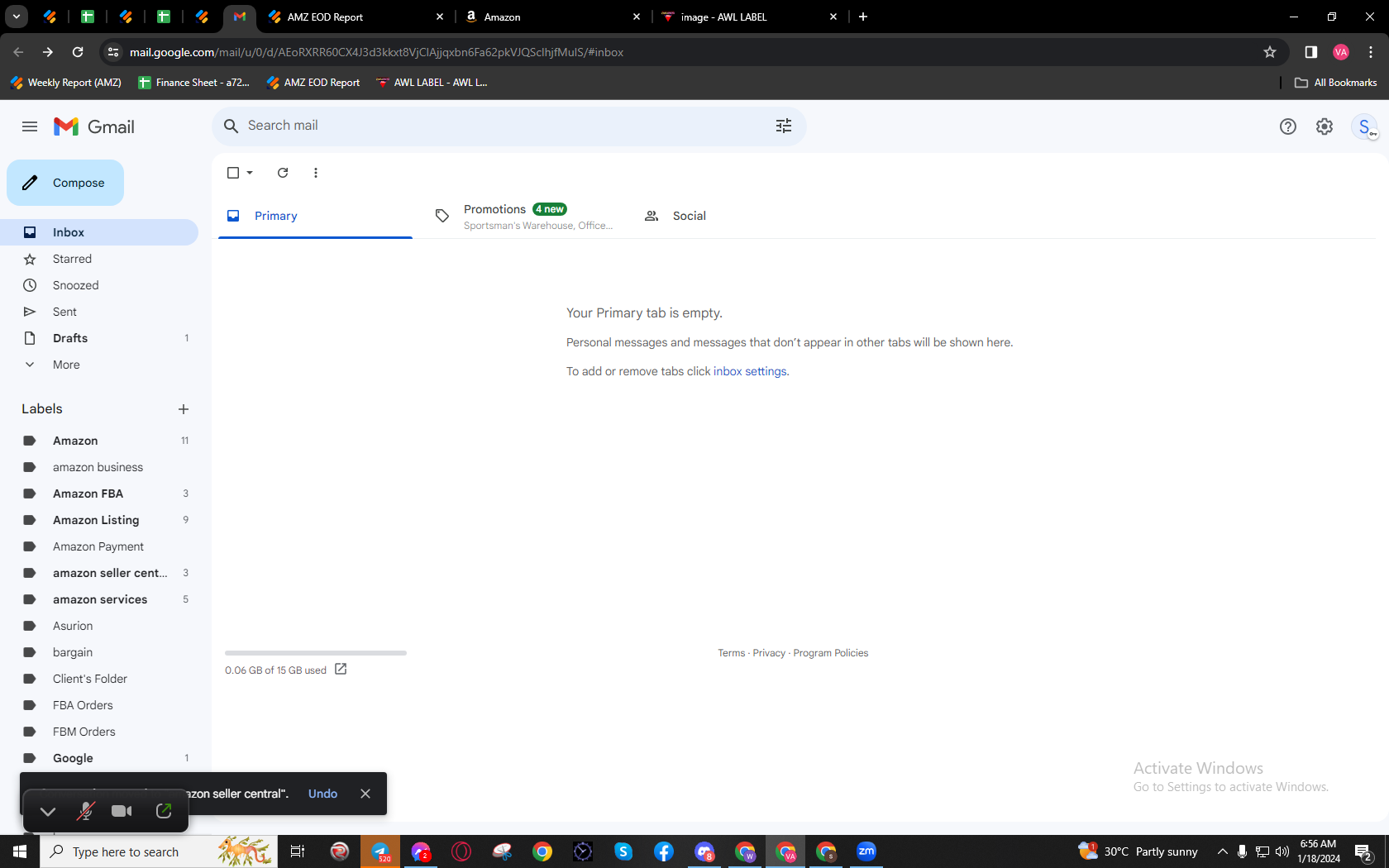Open the Google account avatar
The height and width of the screenshot is (868, 1389).
coord(1365,126)
